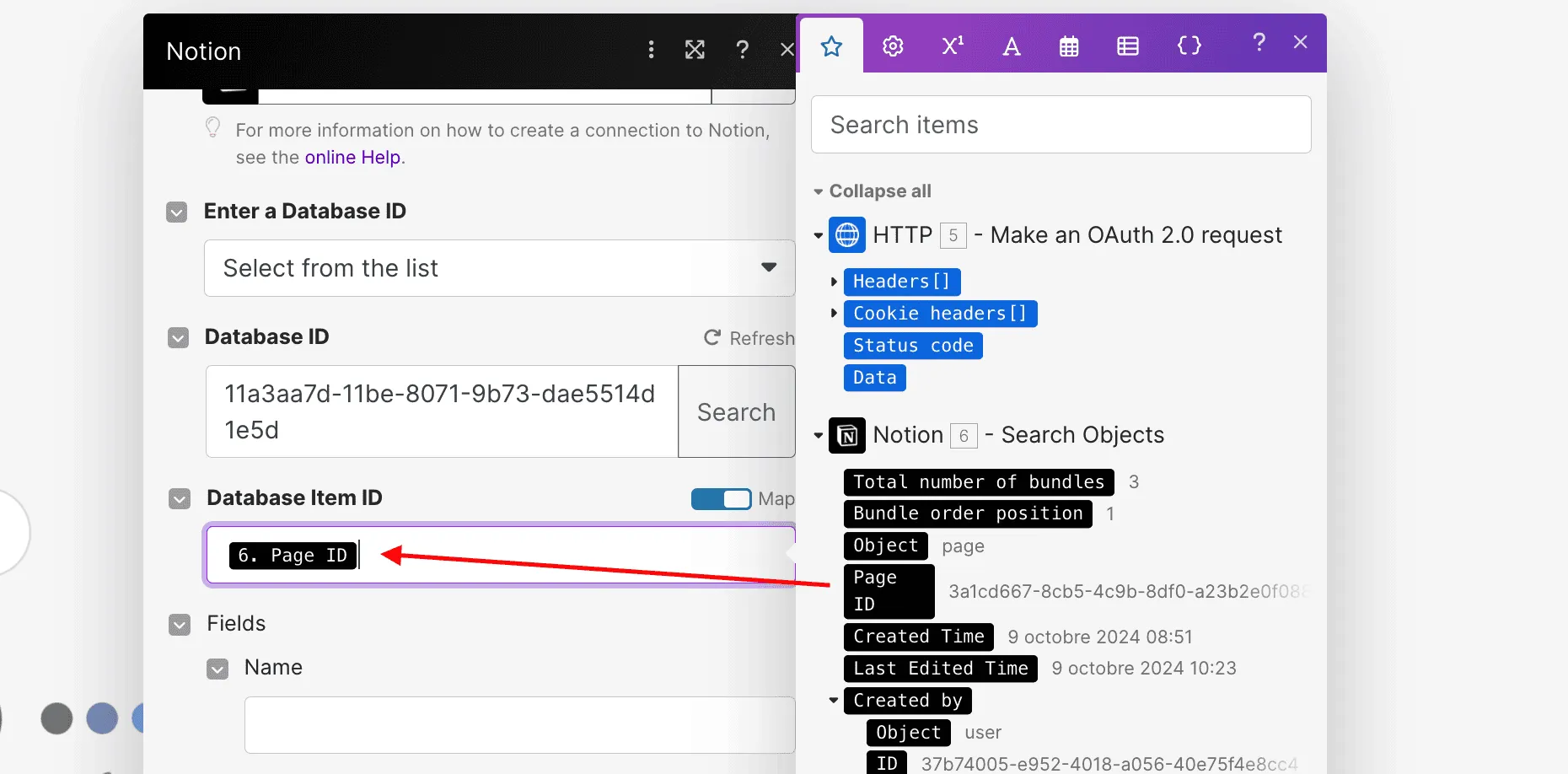The width and height of the screenshot is (1568, 774).
Task: Click Refresh next to Database ID
Action: pyautogui.click(x=749, y=338)
